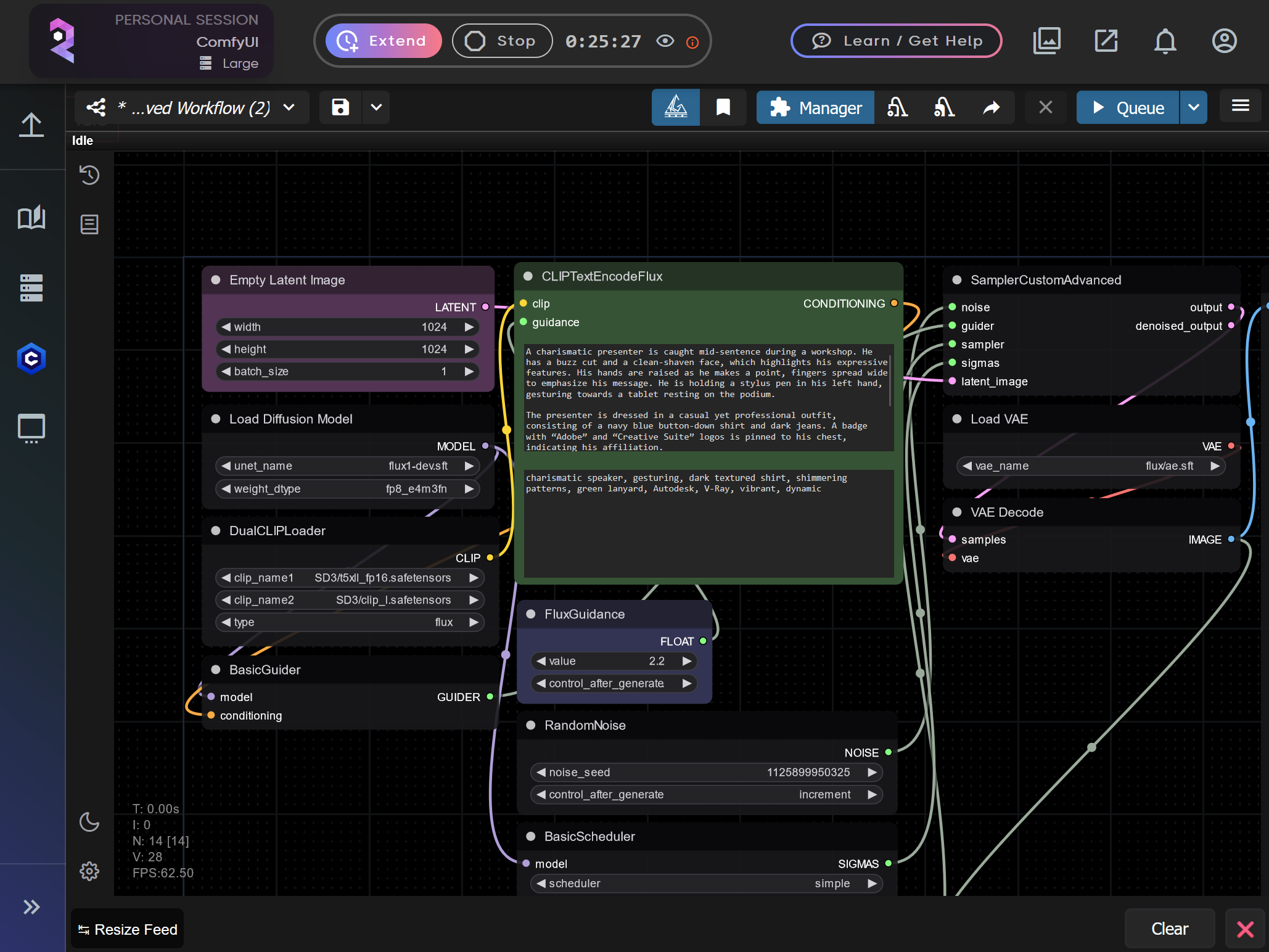The image size is (1269, 952).
Task: Click the upload icon in the left sidebar
Action: [x=31, y=125]
